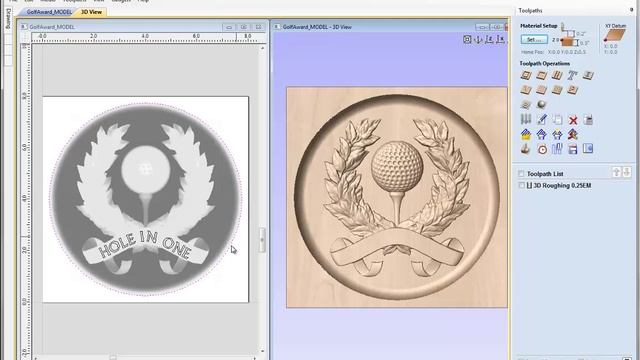Toggle the 3D Roughing 0.25EM checkbox
Screen dimensions: 640x360
pyautogui.click(x=521, y=185)
